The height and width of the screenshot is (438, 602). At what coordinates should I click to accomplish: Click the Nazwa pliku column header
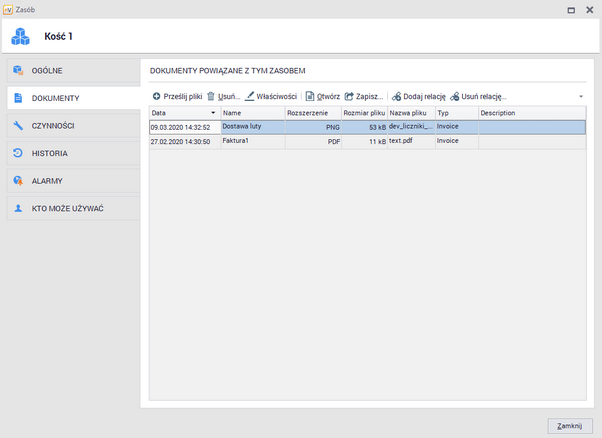pos(409,113)
